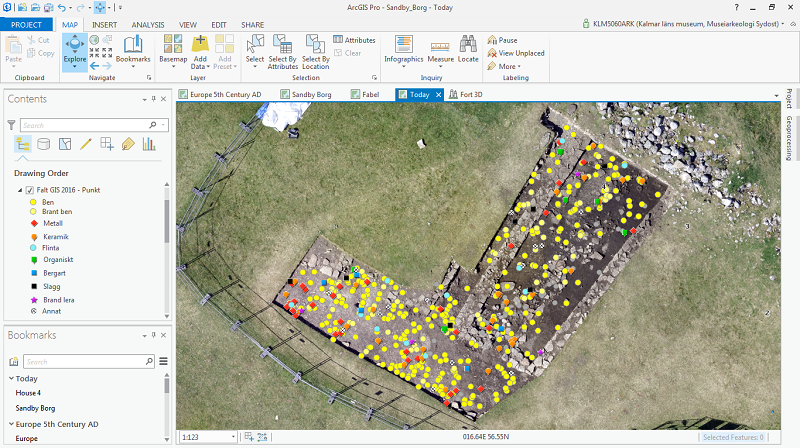The height and width of the screenshot is (448, 800).
Task: List layers by selection
Action: pyautogui.click(x=65, y=144)
